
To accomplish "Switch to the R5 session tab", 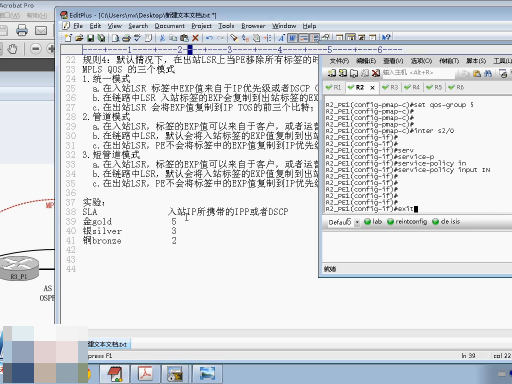I will tap(434, 87).
